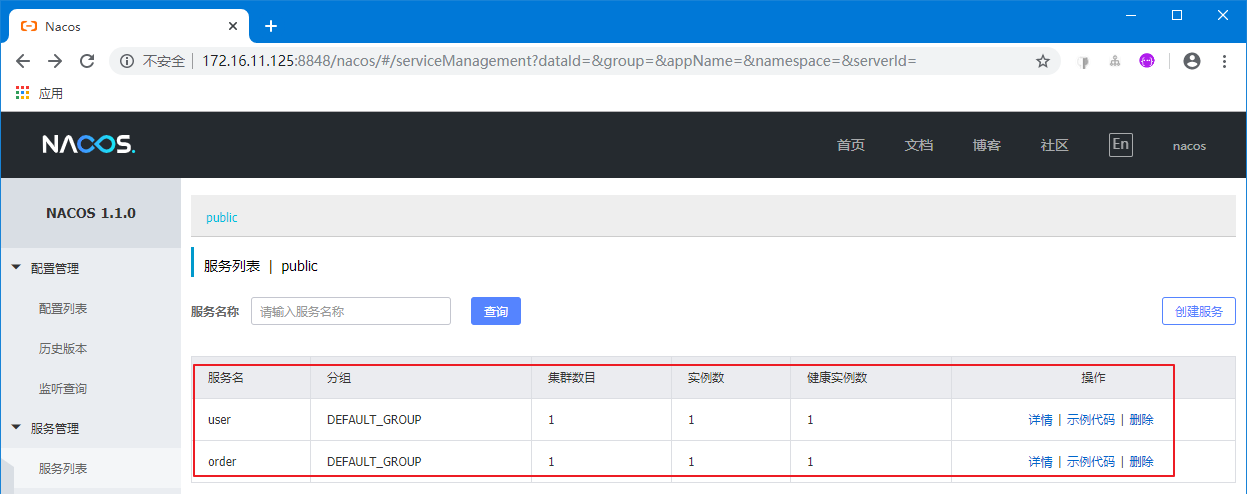Open a new browser tab with plus
Screen dimensions: 1247x494
270,26
